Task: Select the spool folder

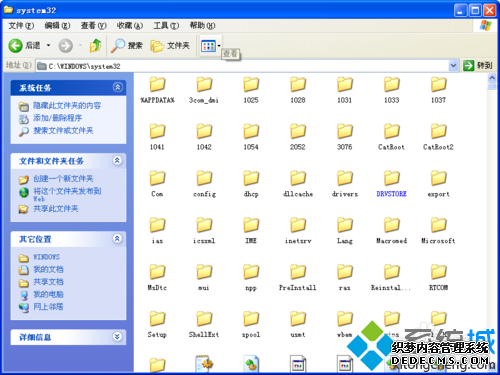Action: (251, 324)
